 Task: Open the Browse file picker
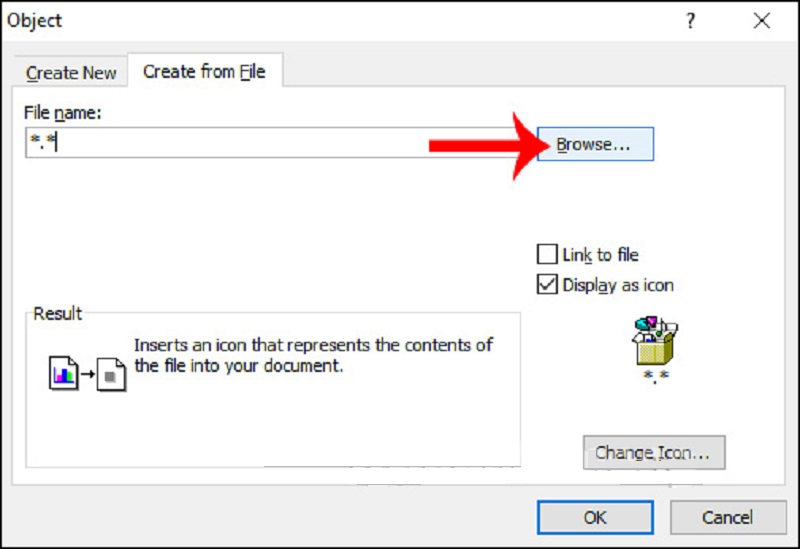(595, 144)
